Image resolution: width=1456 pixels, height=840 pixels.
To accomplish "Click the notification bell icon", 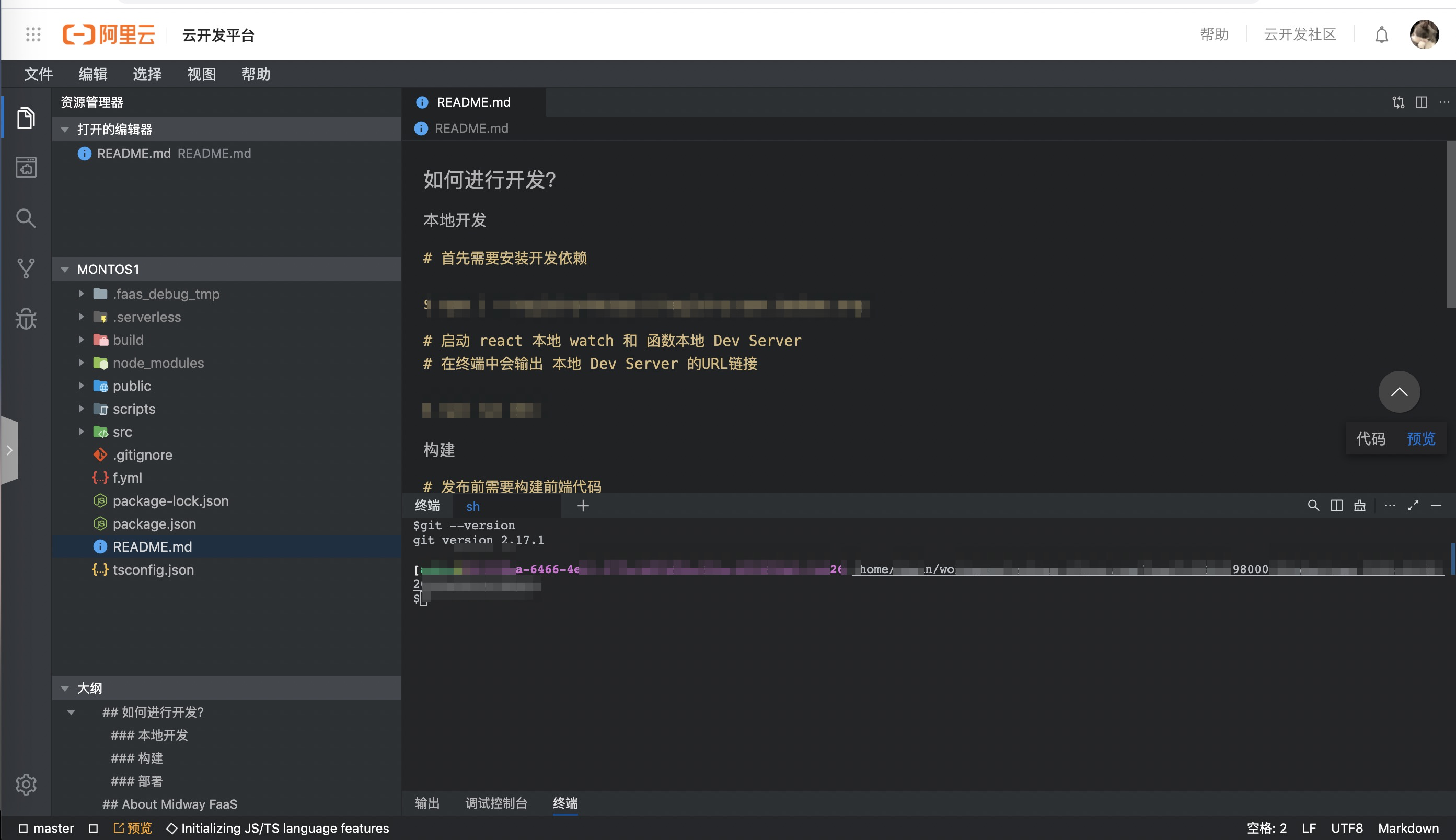I will 1381,35.
